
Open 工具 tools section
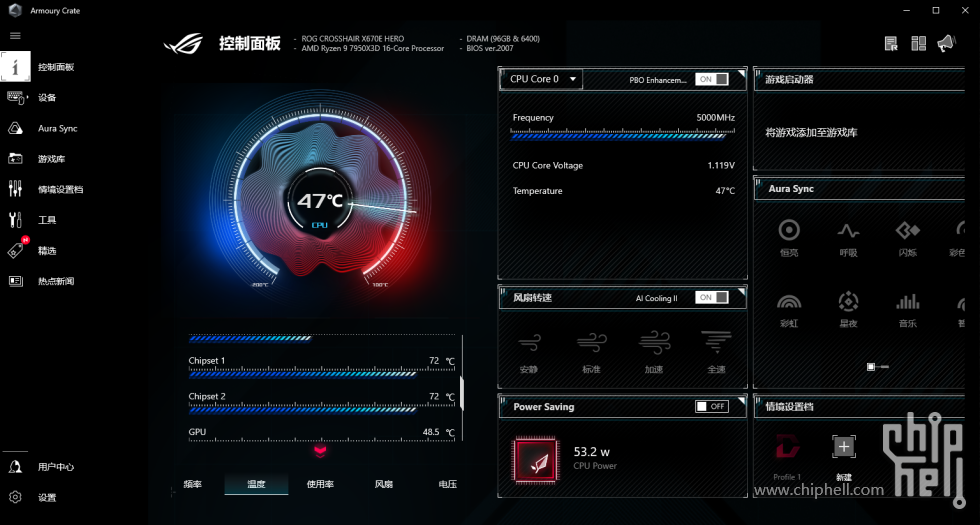[47, 220]
